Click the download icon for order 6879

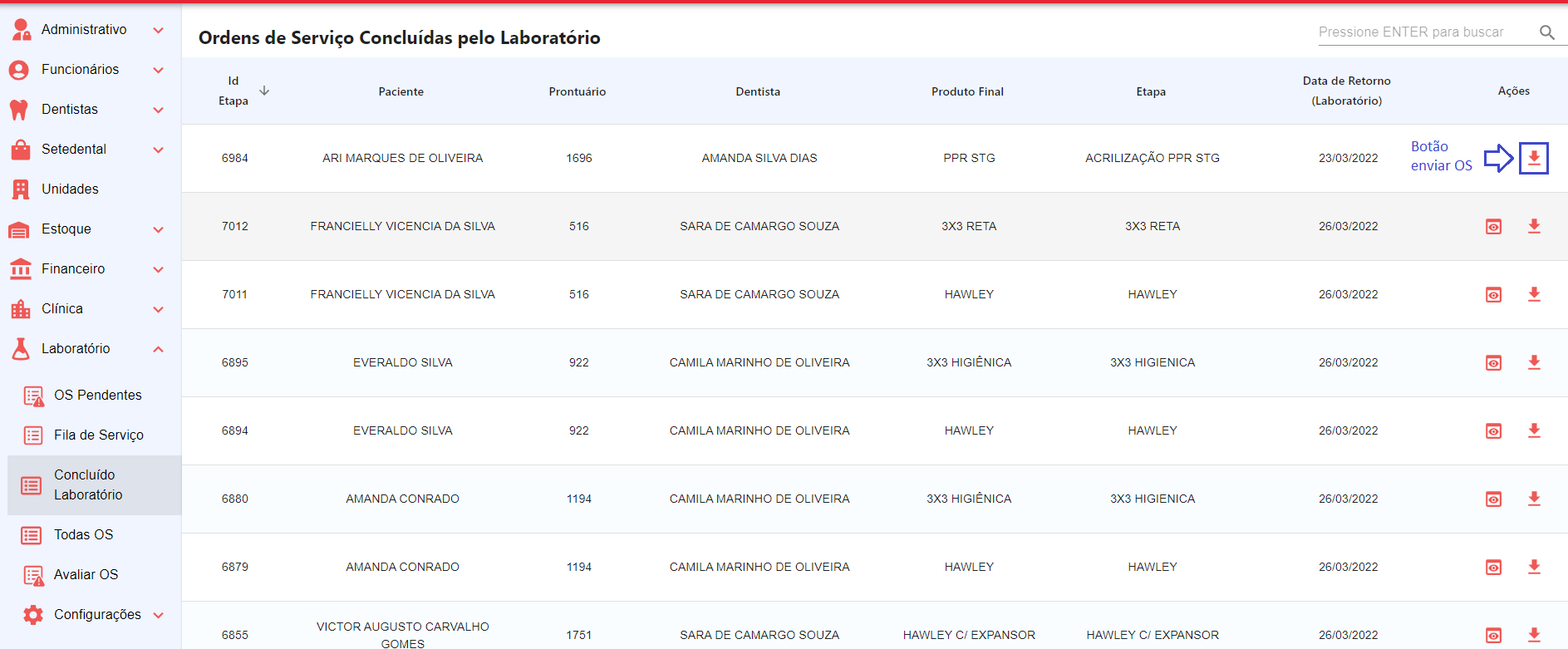click(x=1534, y=567)
